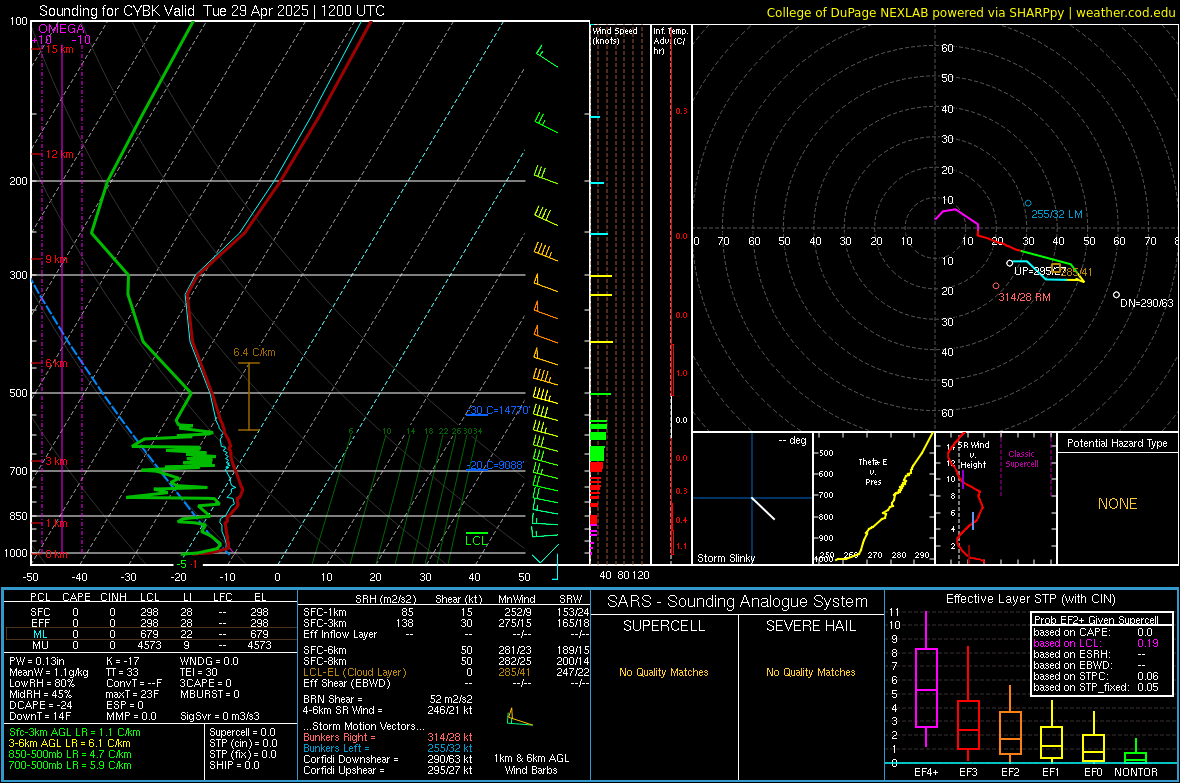Click the 'K = -17' index value
The image size is (1180, 783).
(x=124, y=661)
